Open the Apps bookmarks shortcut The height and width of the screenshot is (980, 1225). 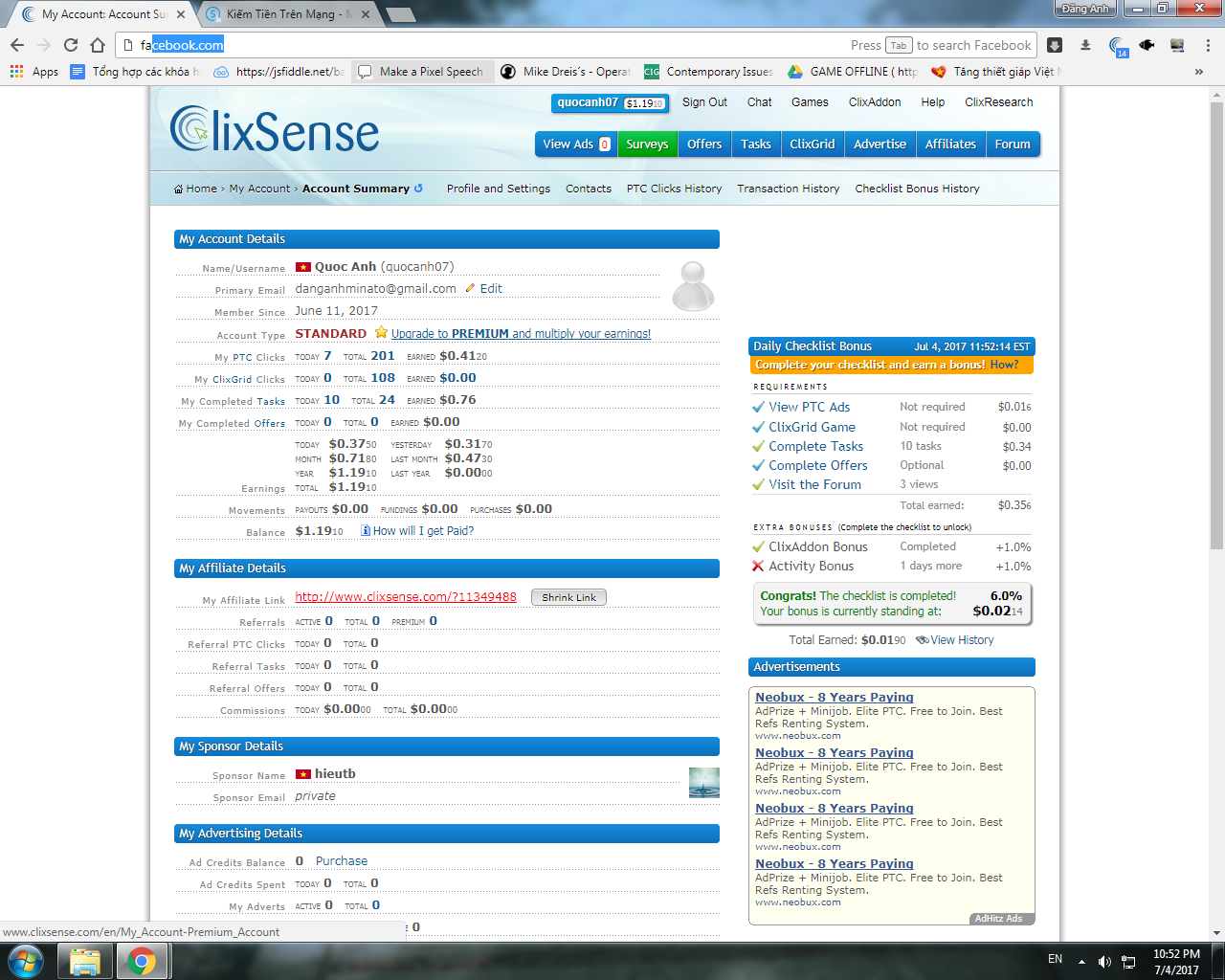tap(33, 72)
